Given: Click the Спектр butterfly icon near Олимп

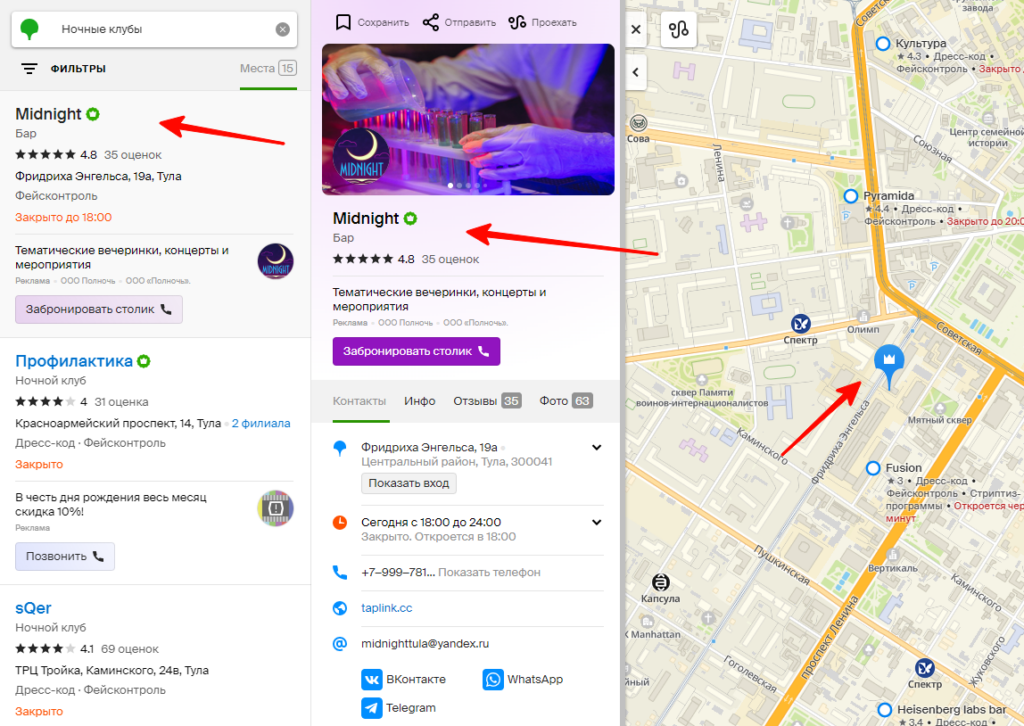Looking at the screenshot, I should (x=801, y=323).
